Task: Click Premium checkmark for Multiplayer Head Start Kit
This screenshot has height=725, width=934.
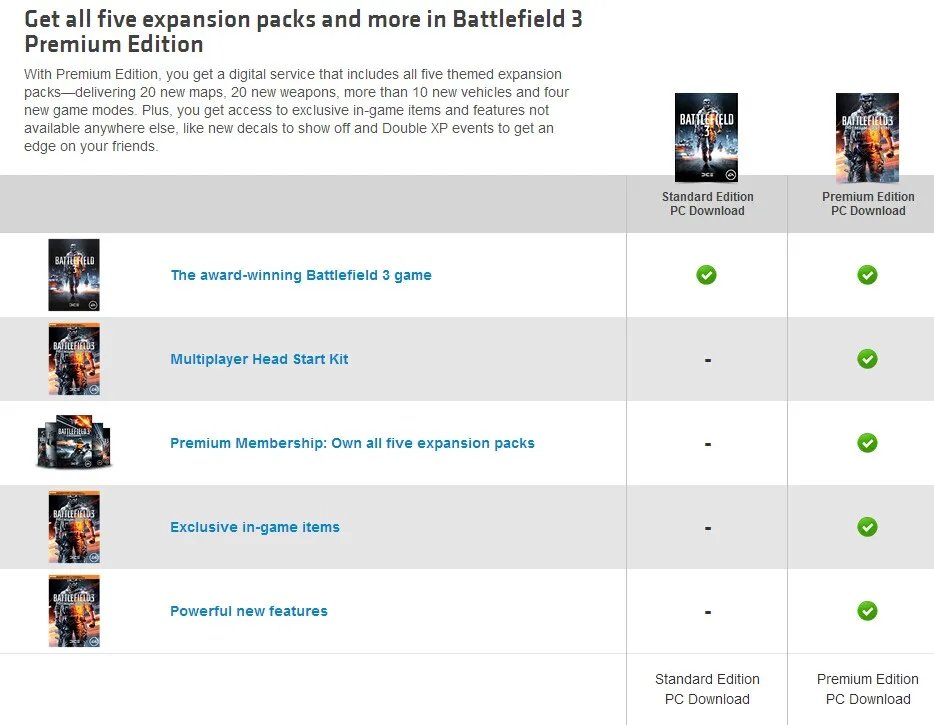Action: 867,359
